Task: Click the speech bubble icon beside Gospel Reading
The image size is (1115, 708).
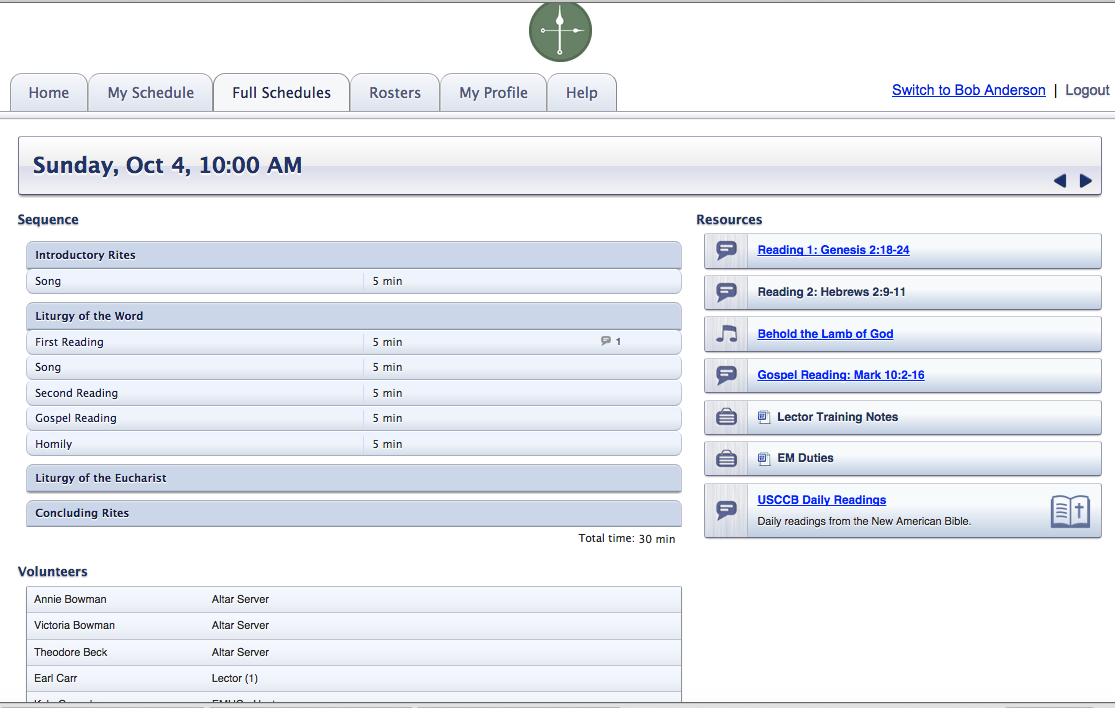Action: tap(727, 376)
